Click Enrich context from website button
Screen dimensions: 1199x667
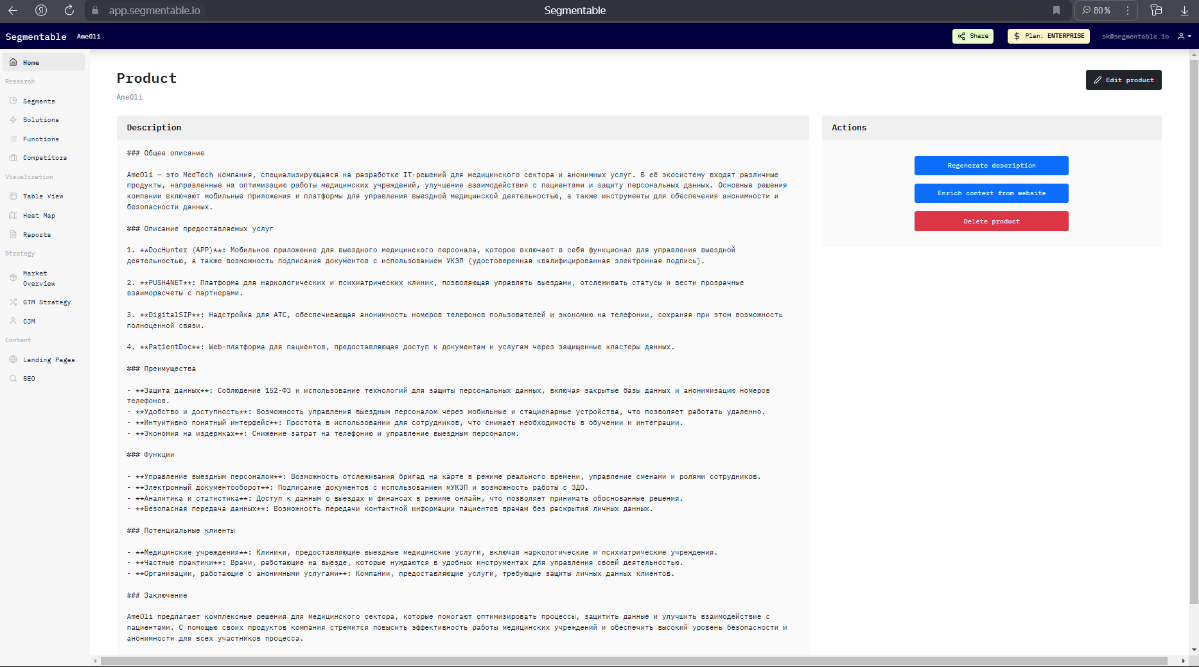point(991,193)
